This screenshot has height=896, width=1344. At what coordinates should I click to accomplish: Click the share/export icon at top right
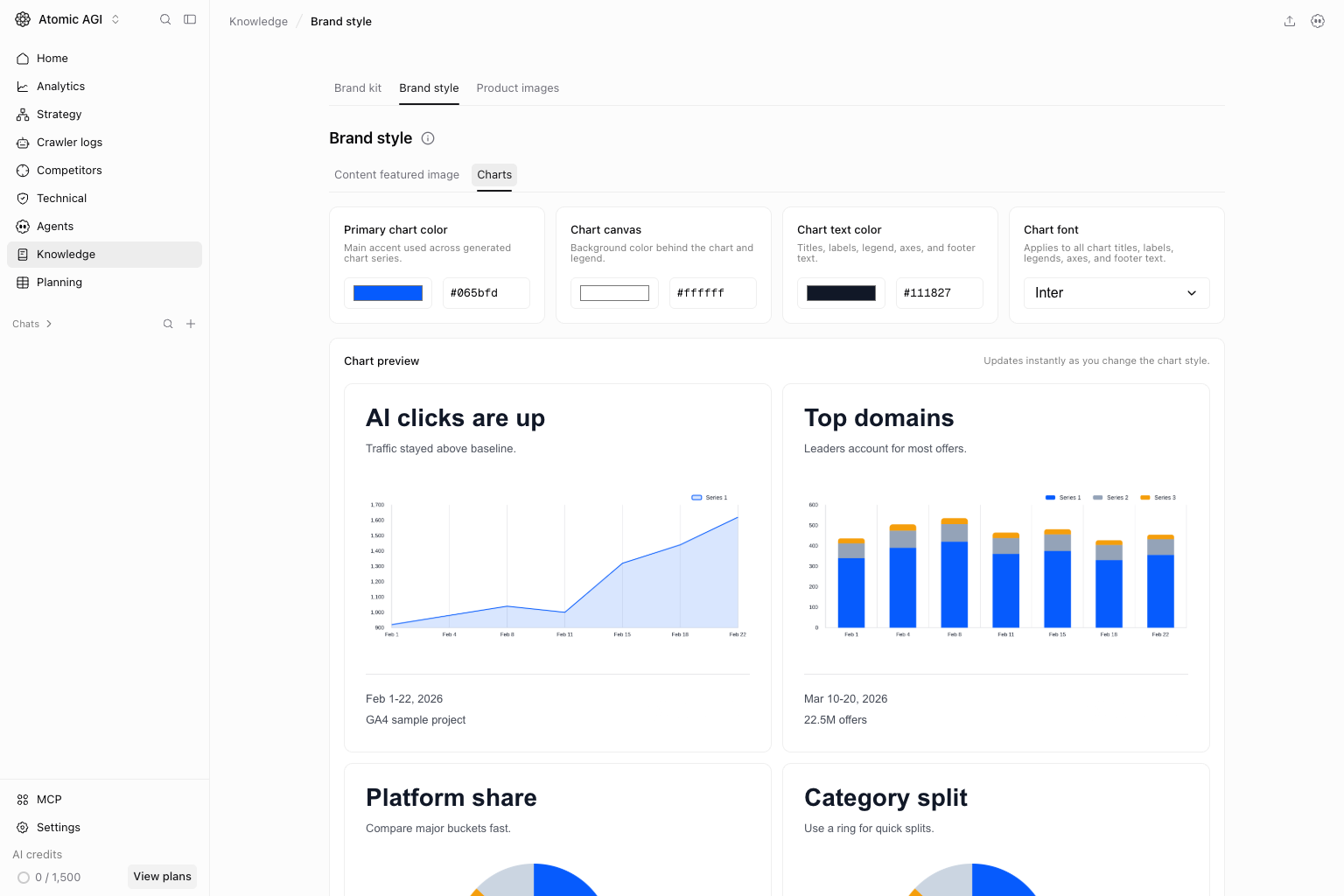[1290, 21]
